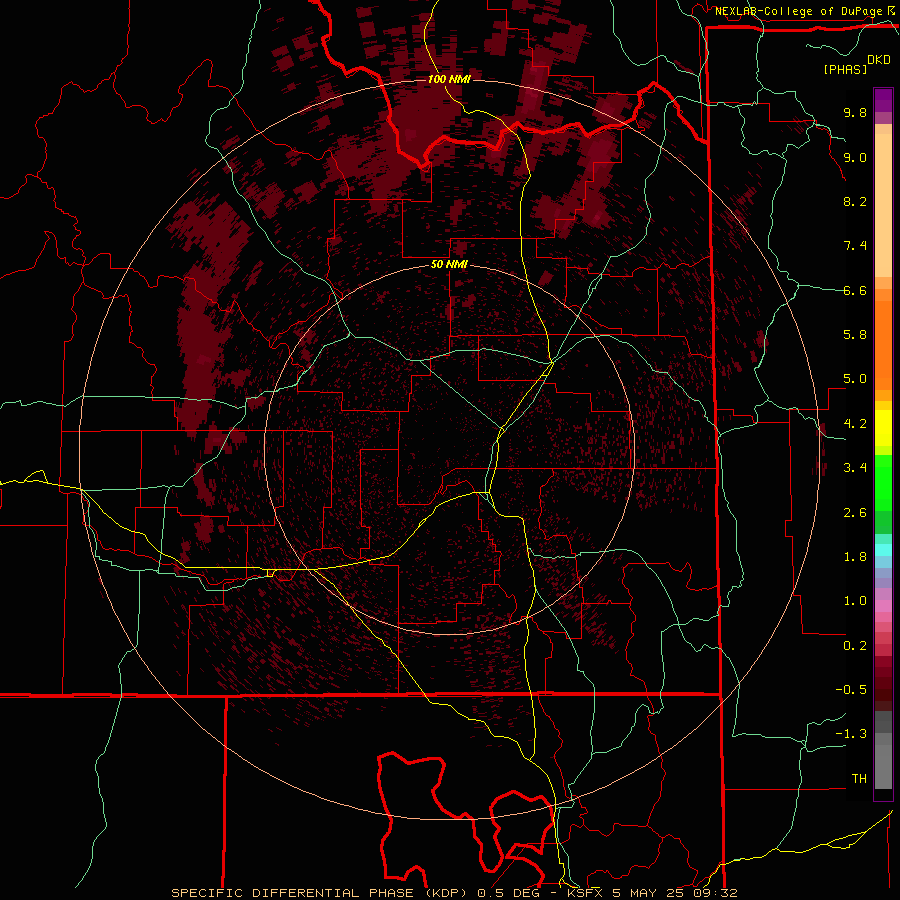The width and height of the screenshot is (900, 900).
Task: Click the DKD units label
Action: tap(879, 60)
